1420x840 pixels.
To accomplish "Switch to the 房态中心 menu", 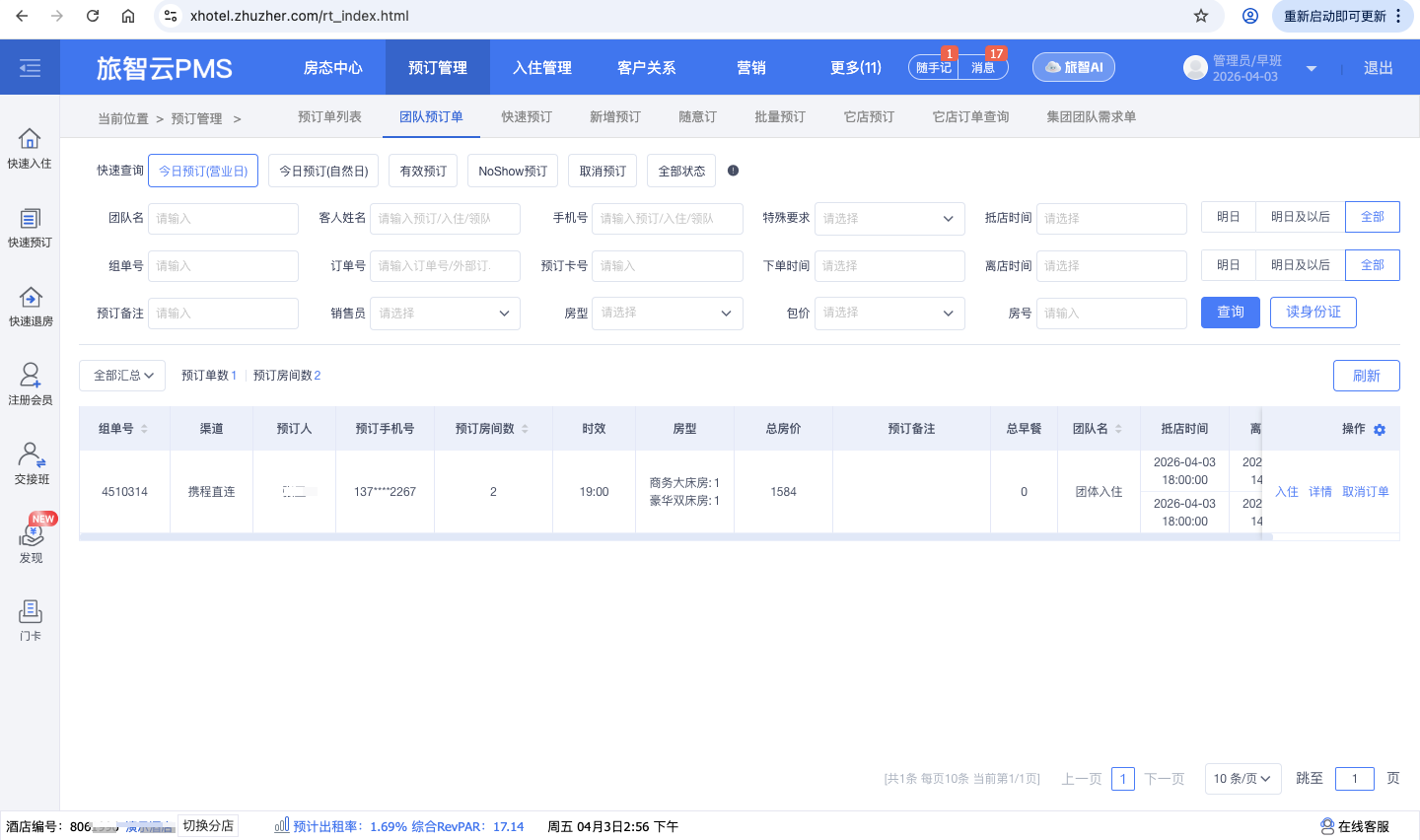I will (x=333, y=67).
